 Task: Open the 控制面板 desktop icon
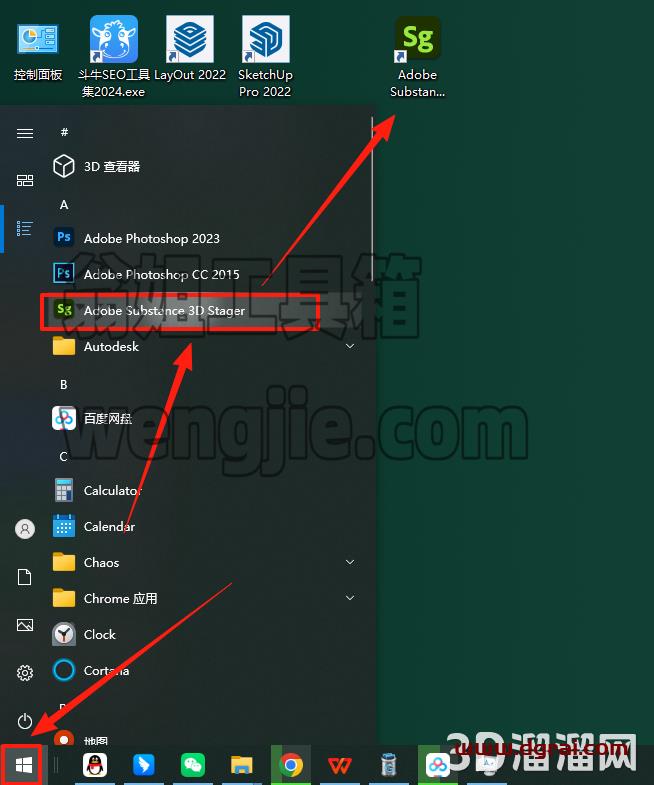pos(38,50)
